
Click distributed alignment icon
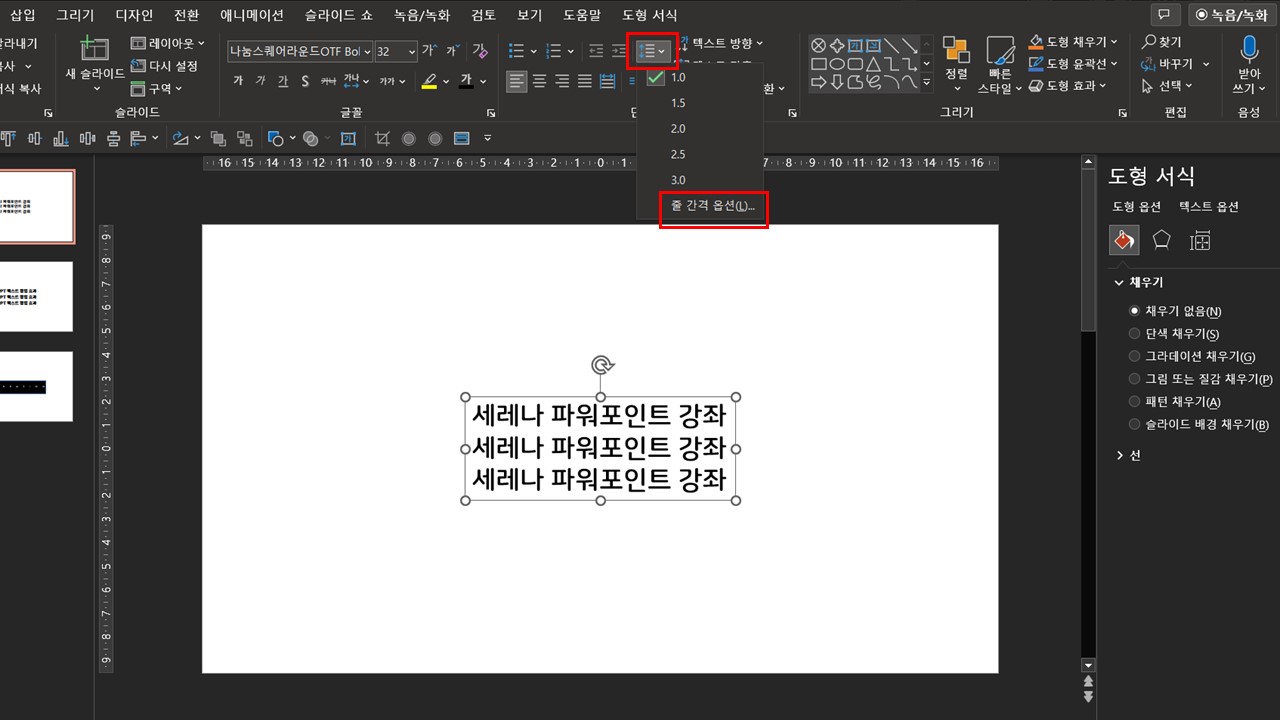[x=607, y=81]
